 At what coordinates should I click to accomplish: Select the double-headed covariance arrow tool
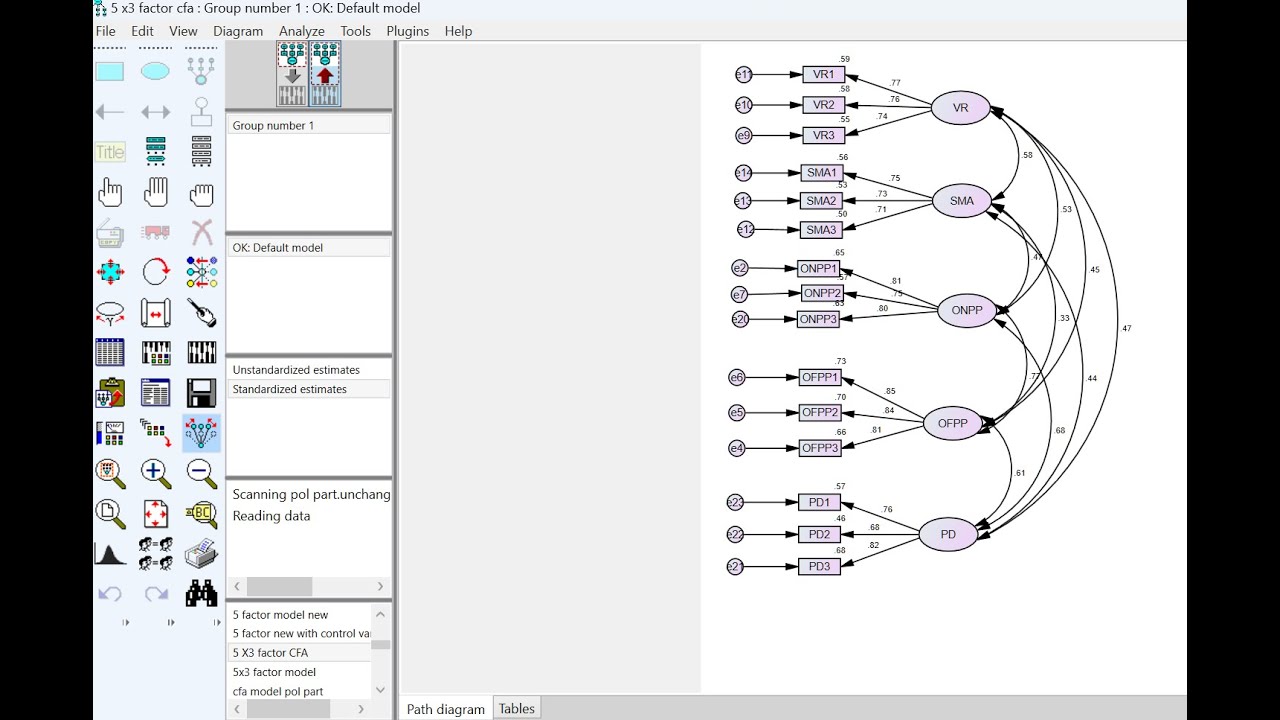point(155,112)
